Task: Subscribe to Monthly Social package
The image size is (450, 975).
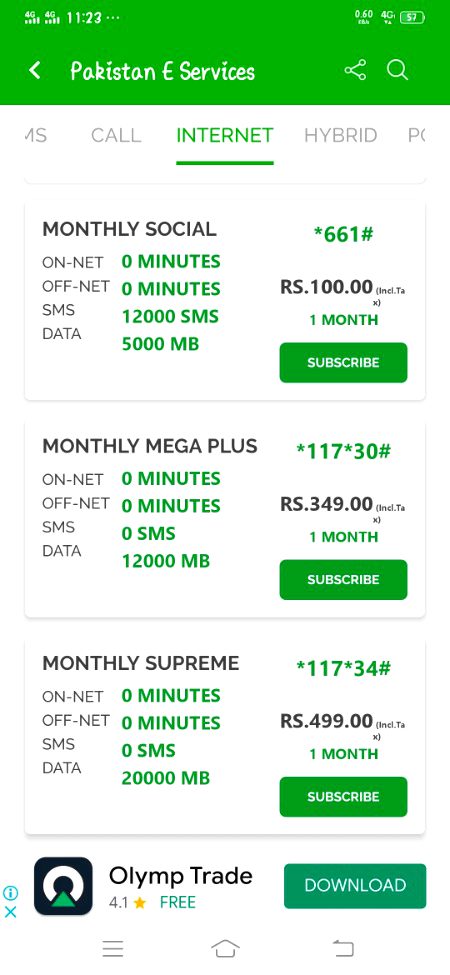Action: [343, 363]
